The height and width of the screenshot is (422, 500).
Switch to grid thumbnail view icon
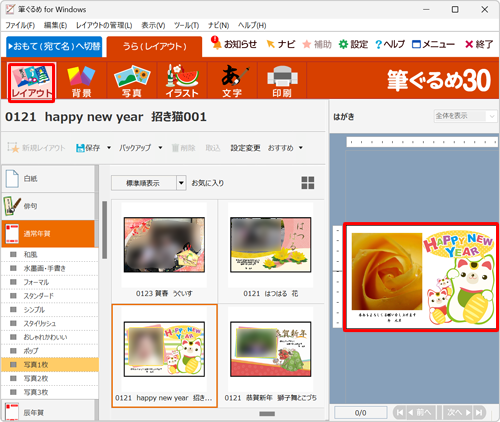point(308,183)
